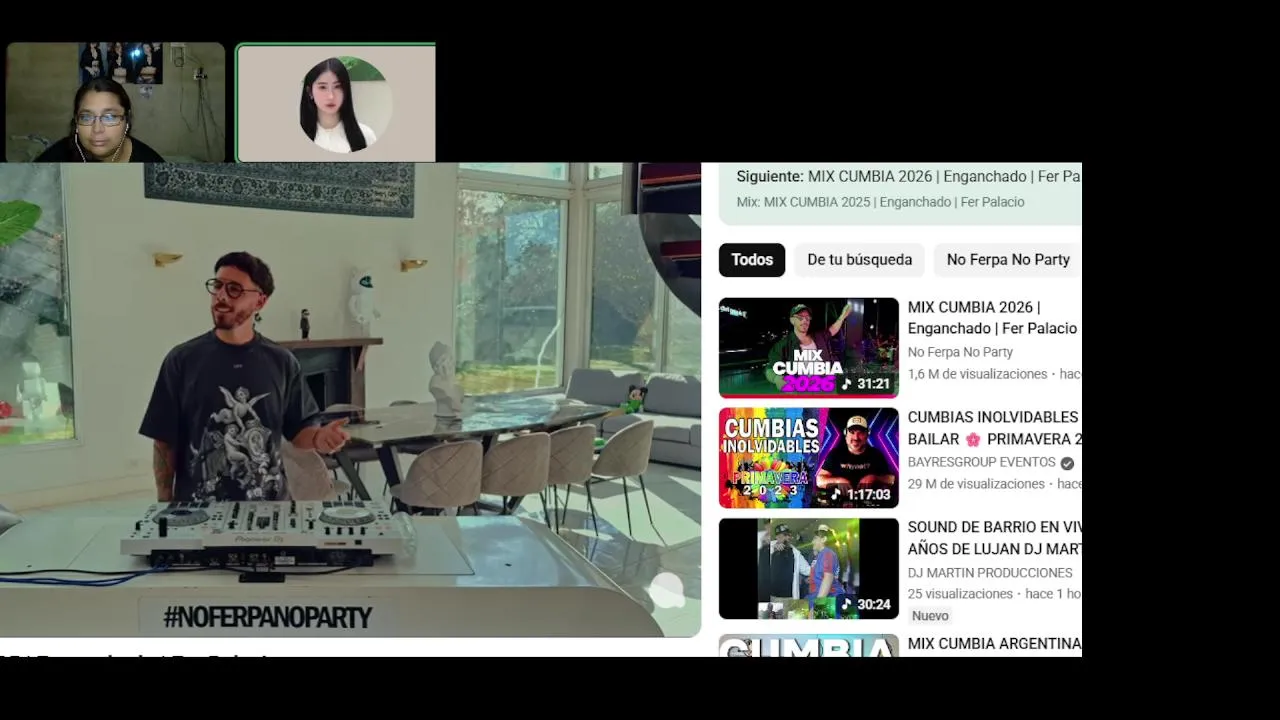Image resolution: width=1280 pixels, height=720 pixels.
Task: Click the 1:17:03 duration badge
Action: coord(860,494)
